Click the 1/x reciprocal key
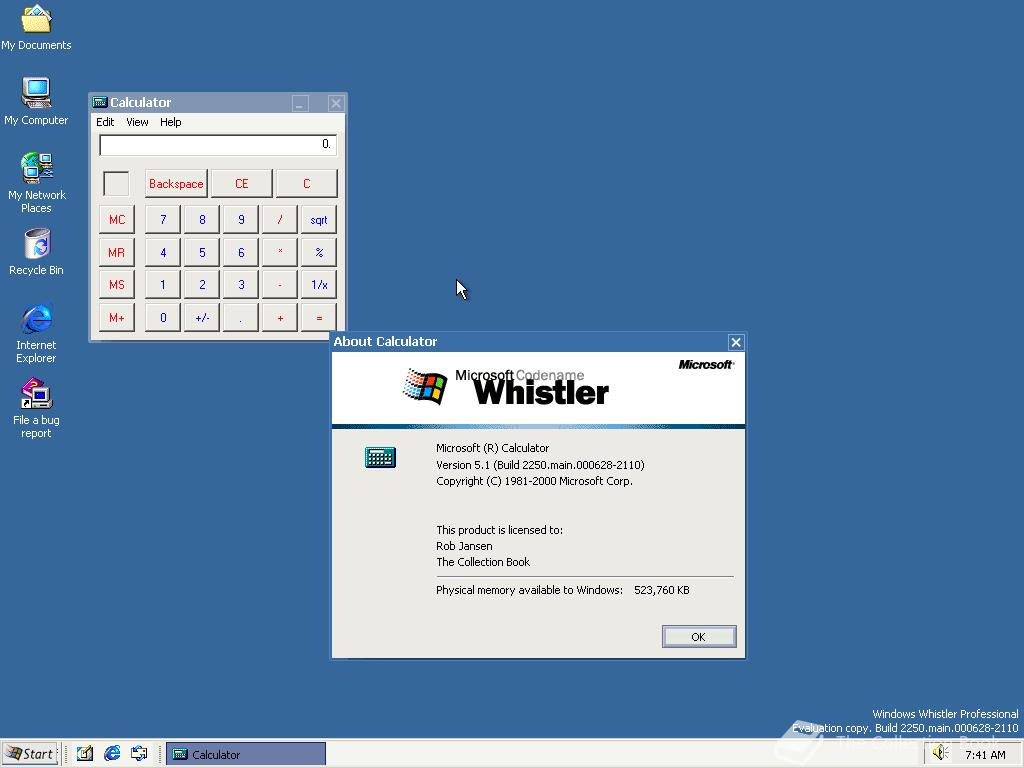This screenshot has width=1024, height=768. (x=319, y=285)
